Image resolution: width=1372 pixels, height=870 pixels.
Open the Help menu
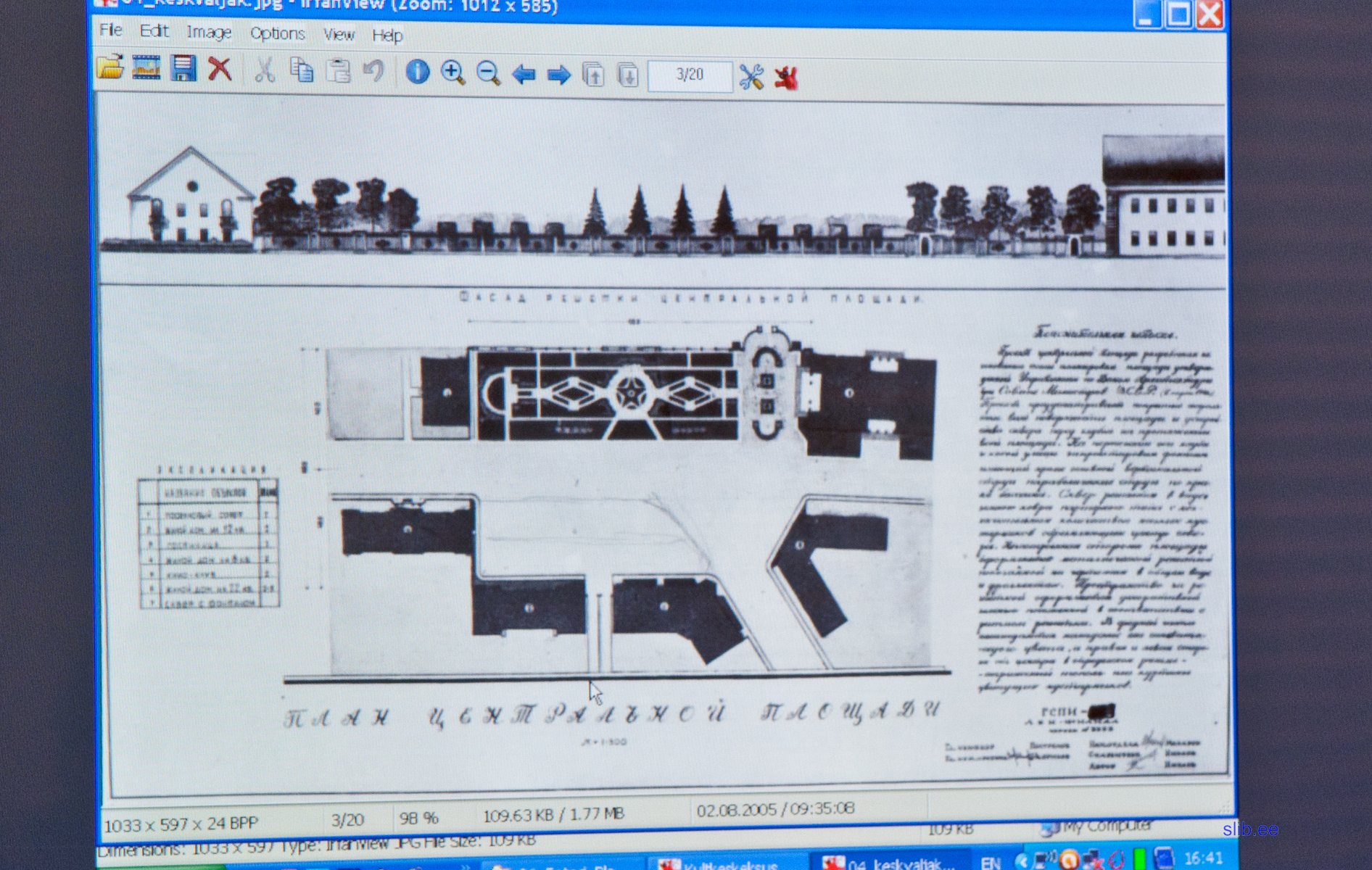click(387, 36)
